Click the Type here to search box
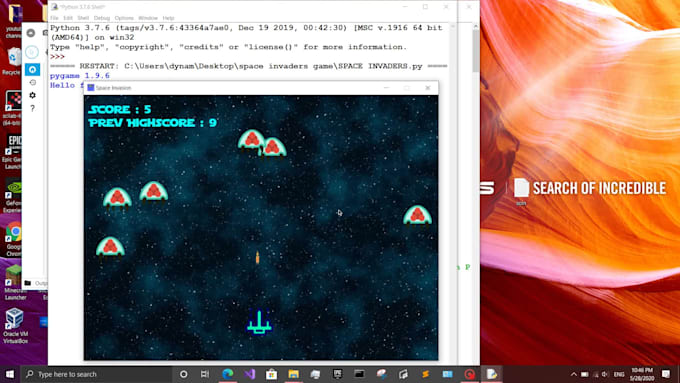 96,374
